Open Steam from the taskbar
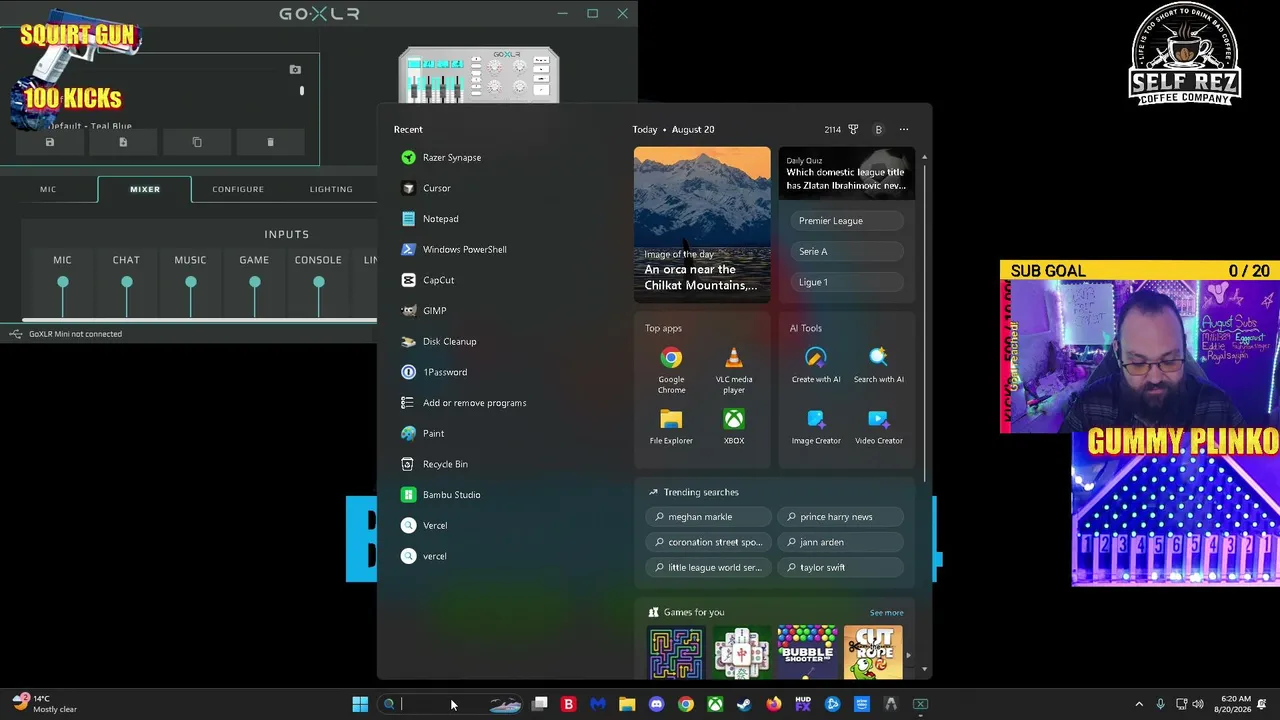 (744, 704)
